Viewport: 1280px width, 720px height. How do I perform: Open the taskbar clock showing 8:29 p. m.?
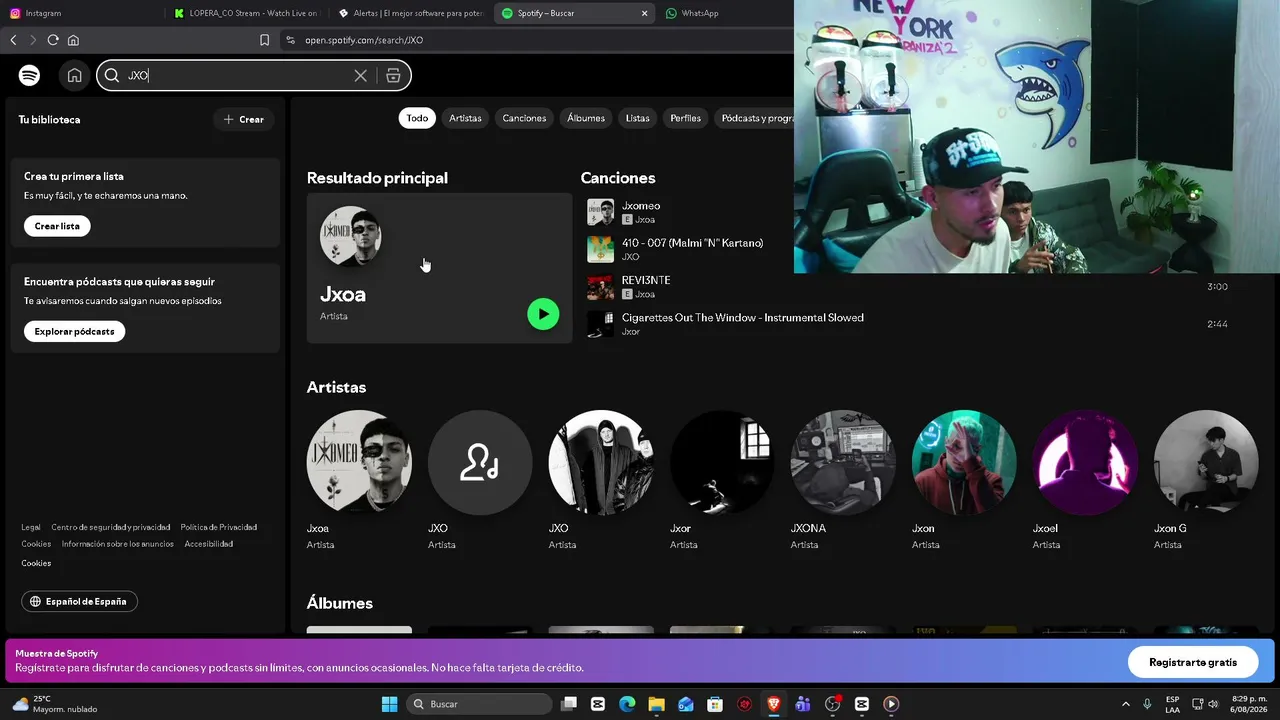point(1250,704)
